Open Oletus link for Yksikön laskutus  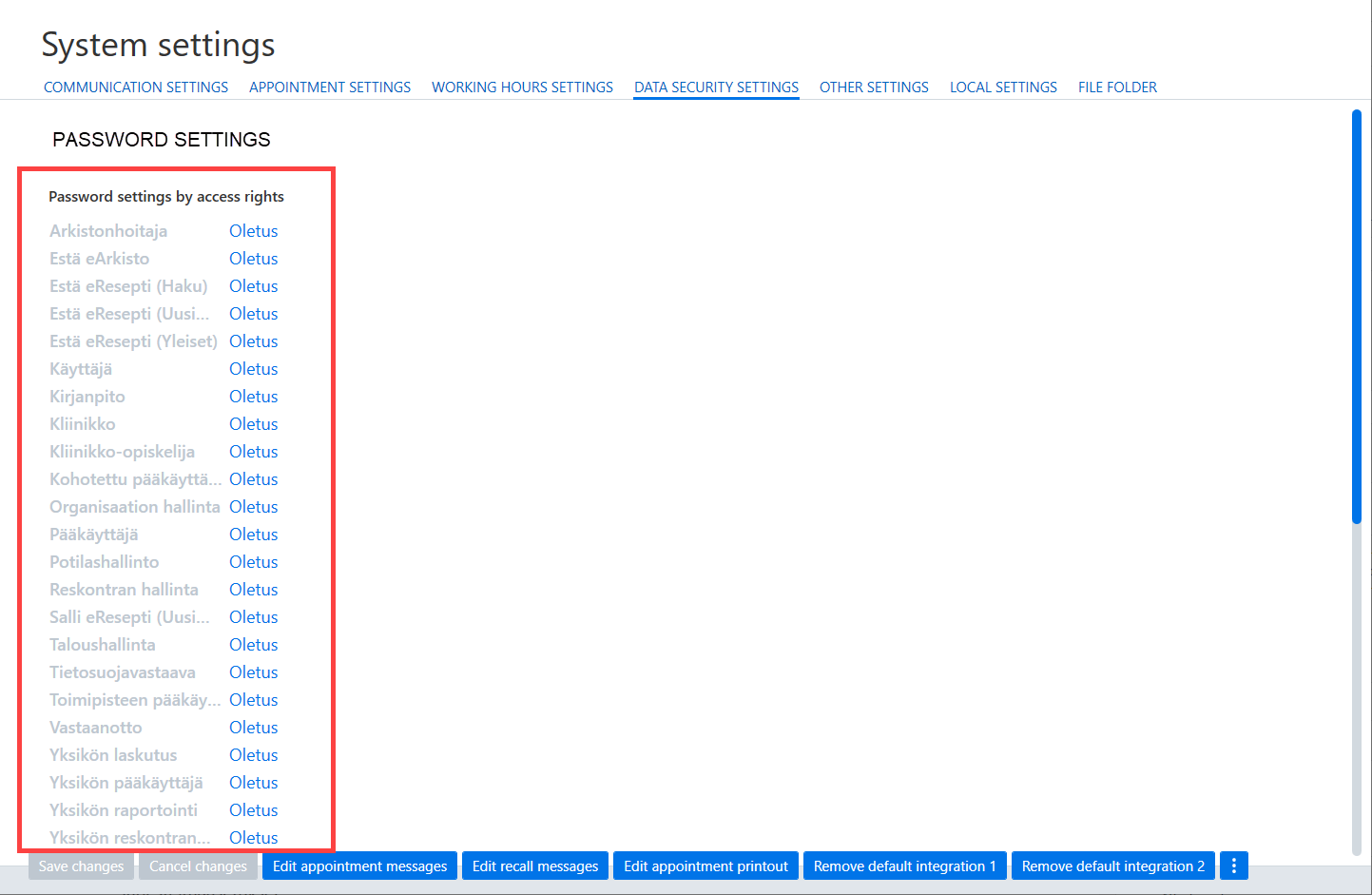(253, 755)
